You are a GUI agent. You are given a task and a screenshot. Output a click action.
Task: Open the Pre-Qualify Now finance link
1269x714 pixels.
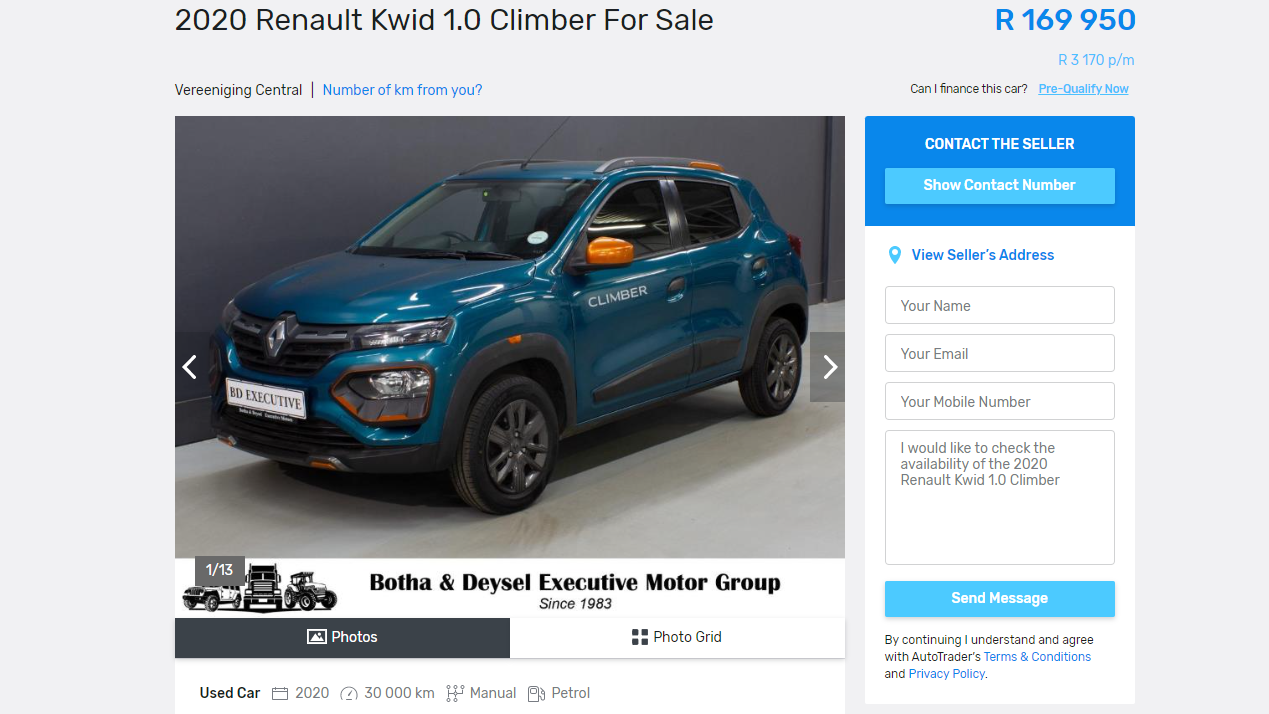click(x=1083, y=89)
